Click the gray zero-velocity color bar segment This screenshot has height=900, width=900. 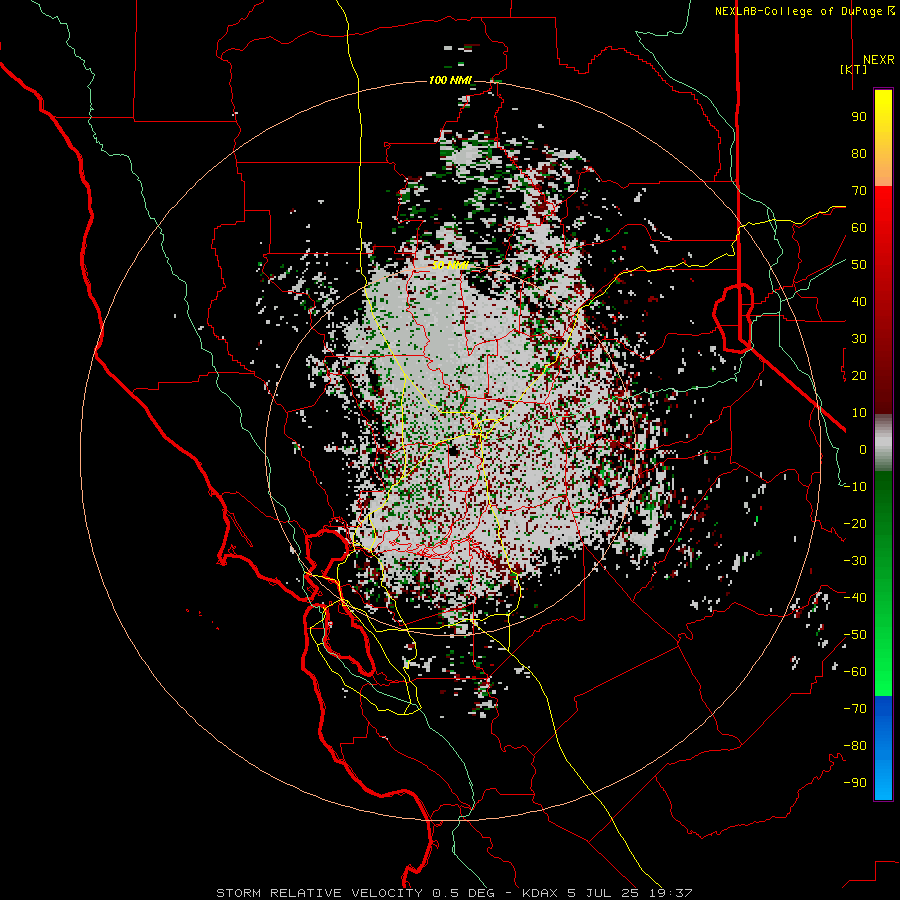pos(883,443)
